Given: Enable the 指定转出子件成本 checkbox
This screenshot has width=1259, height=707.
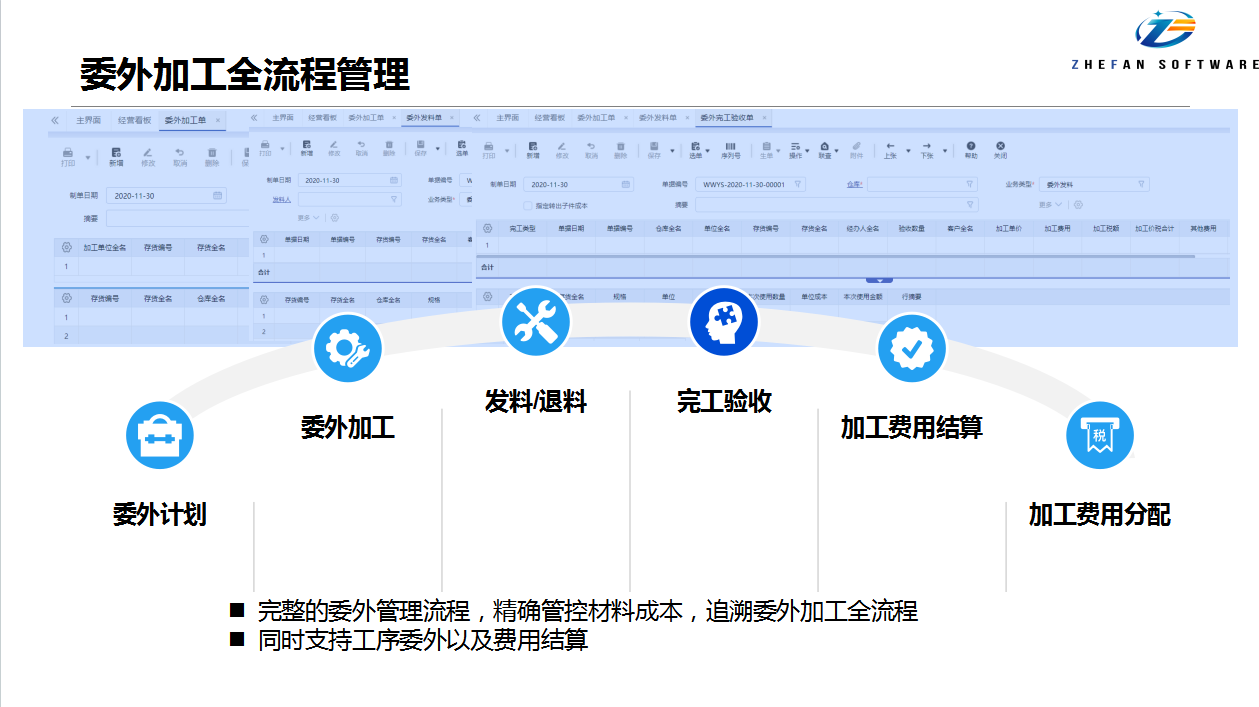Looking at the screenshot, I should click(x=529, y=205).
